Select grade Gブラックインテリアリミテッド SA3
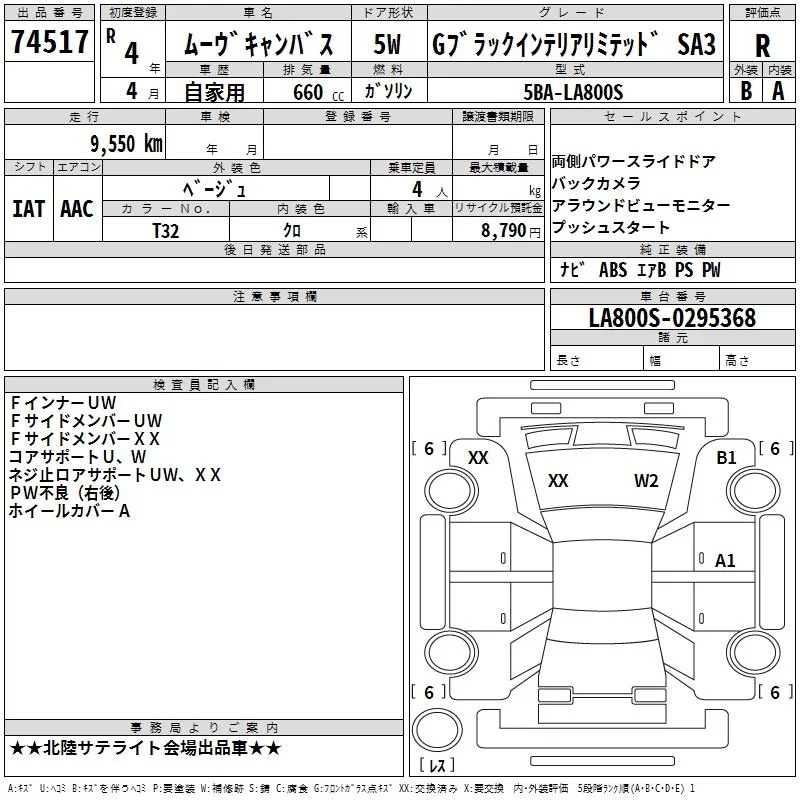Image resolution: width=800 pixels, height=800 pixels. click(x=574, y=44)
